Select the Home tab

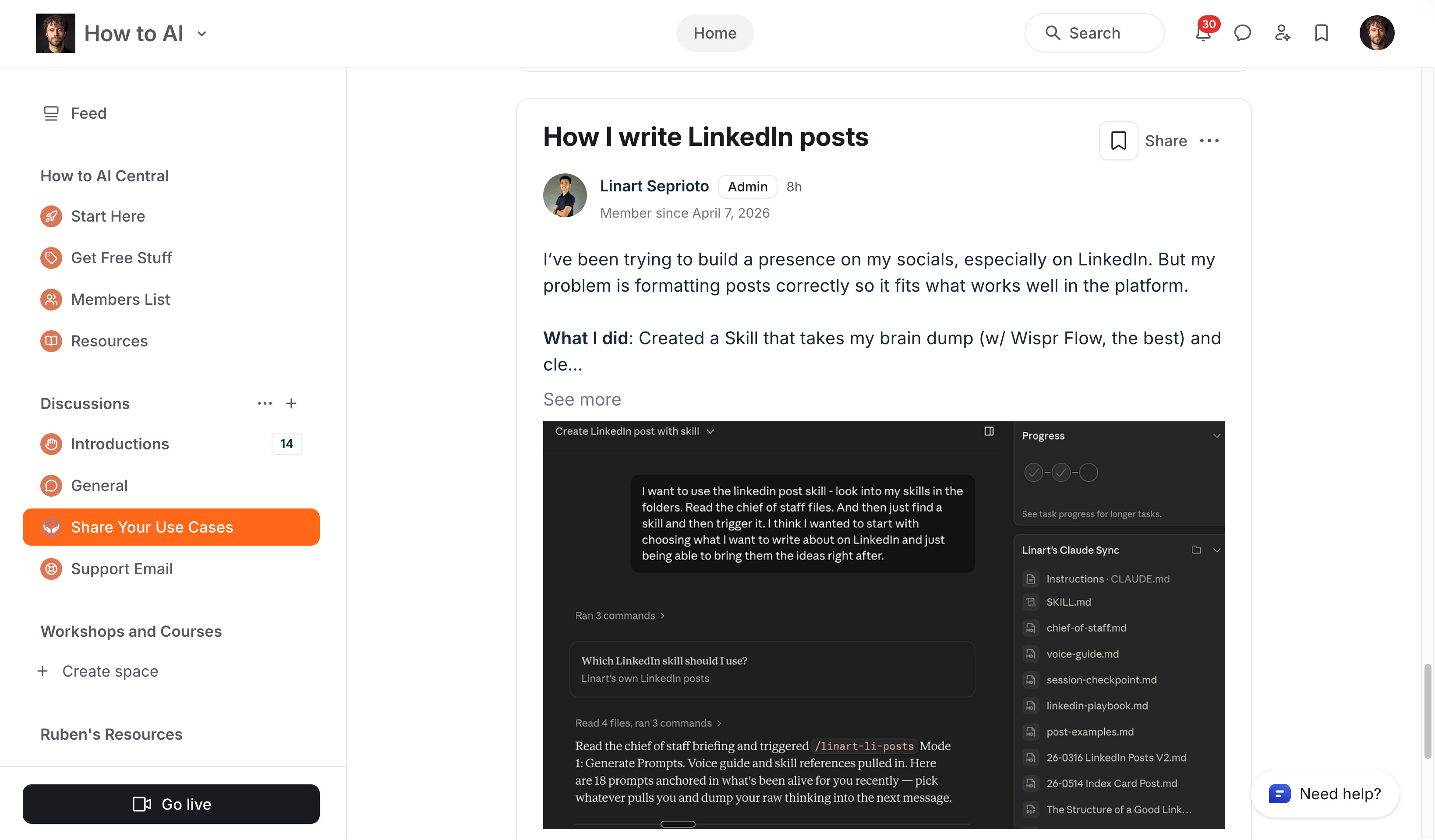(715, 33)
